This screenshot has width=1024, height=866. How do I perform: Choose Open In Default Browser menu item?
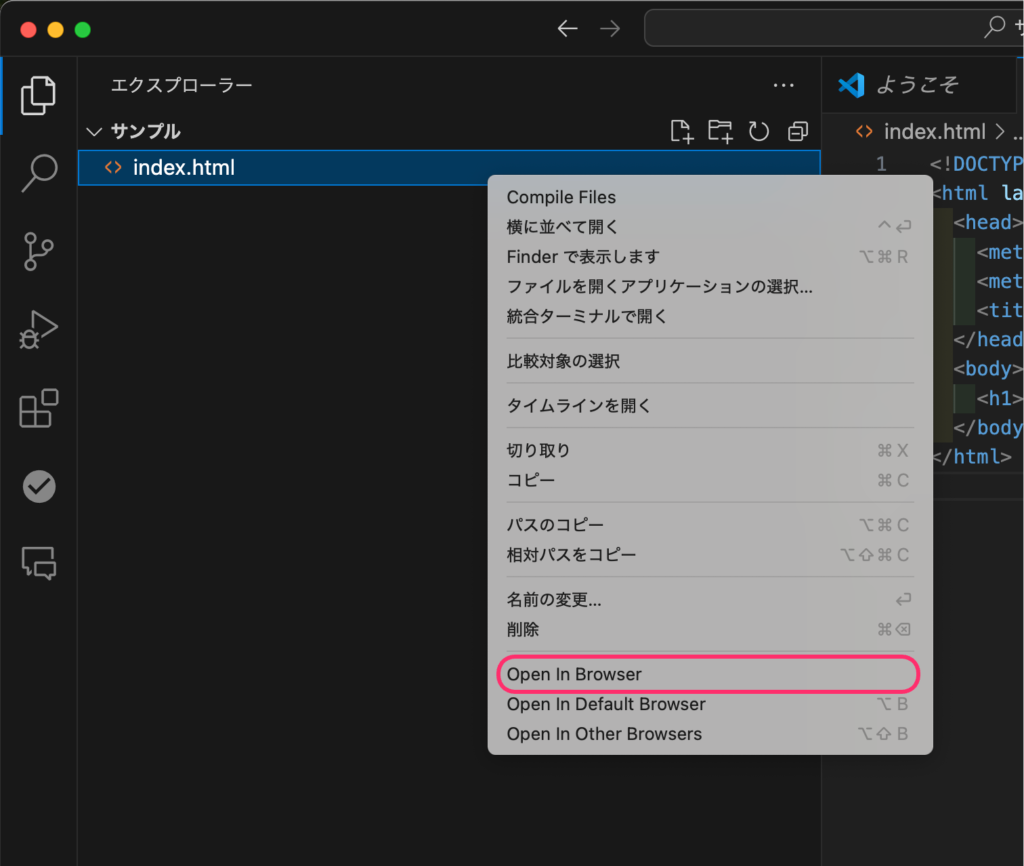pyautogui.click(x=606, y=704)
